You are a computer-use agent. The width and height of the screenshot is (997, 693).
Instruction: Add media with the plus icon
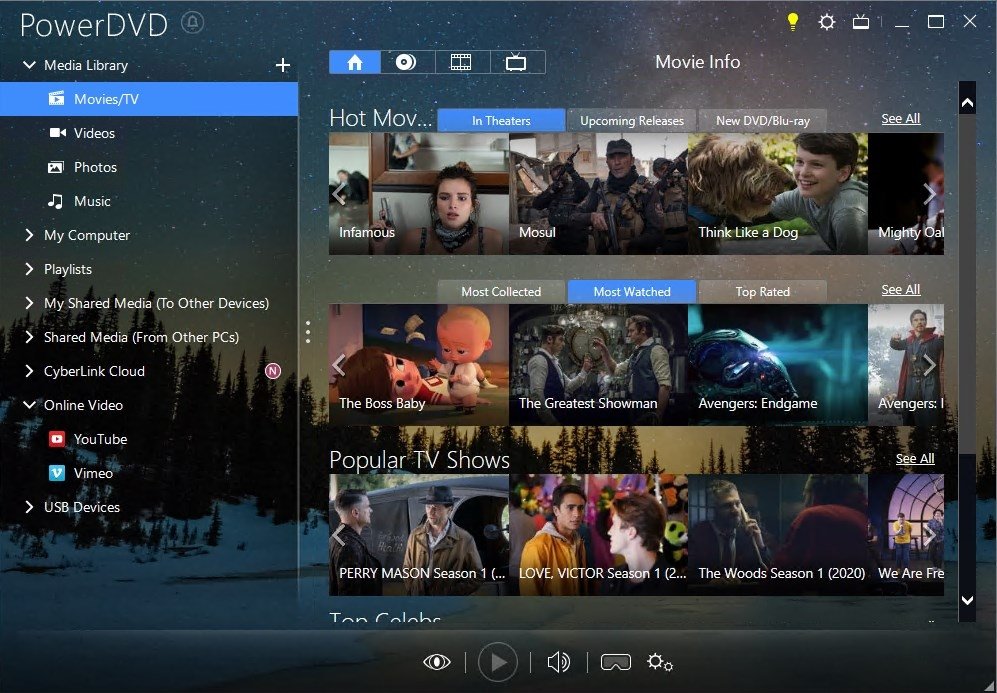[x=283, y=65]
